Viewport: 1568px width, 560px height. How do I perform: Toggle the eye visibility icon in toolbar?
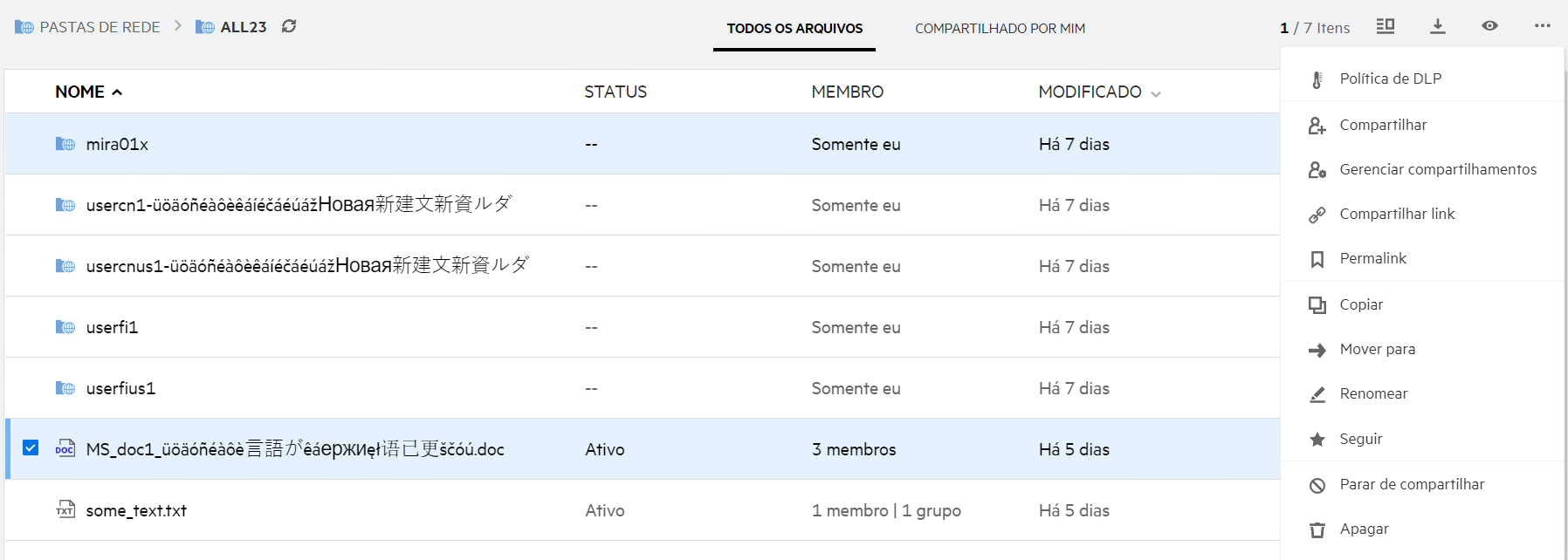click(1489, 26)
